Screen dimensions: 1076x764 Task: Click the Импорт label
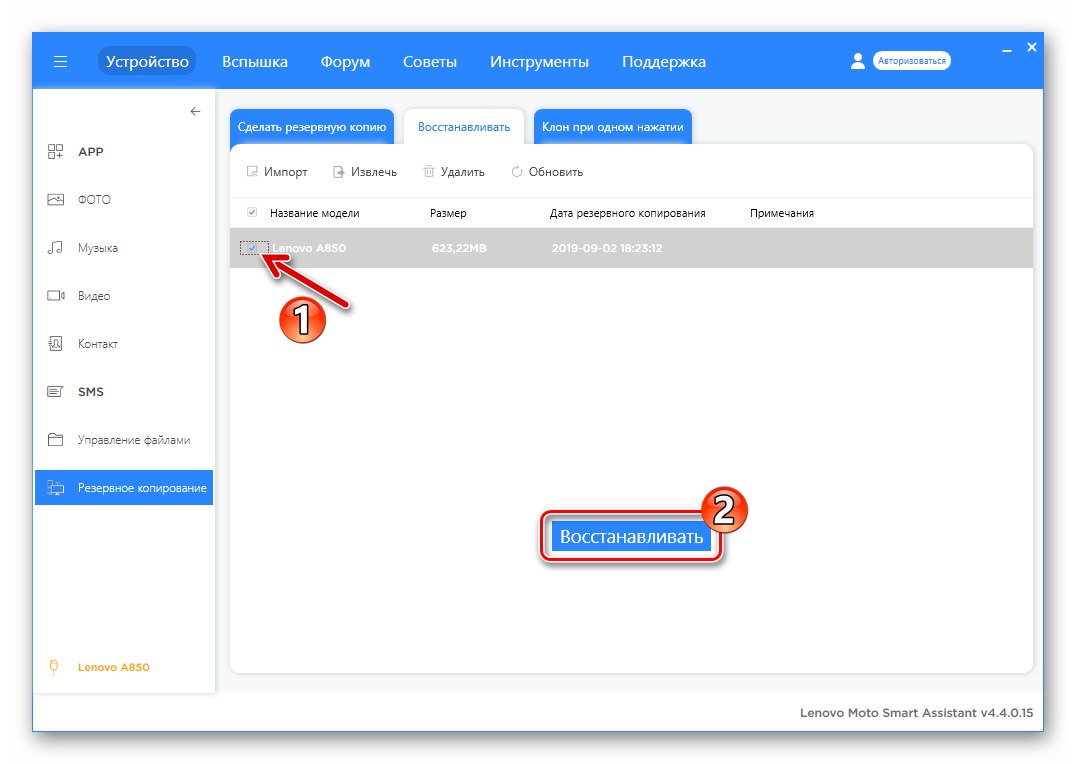[x=285, y=172]
